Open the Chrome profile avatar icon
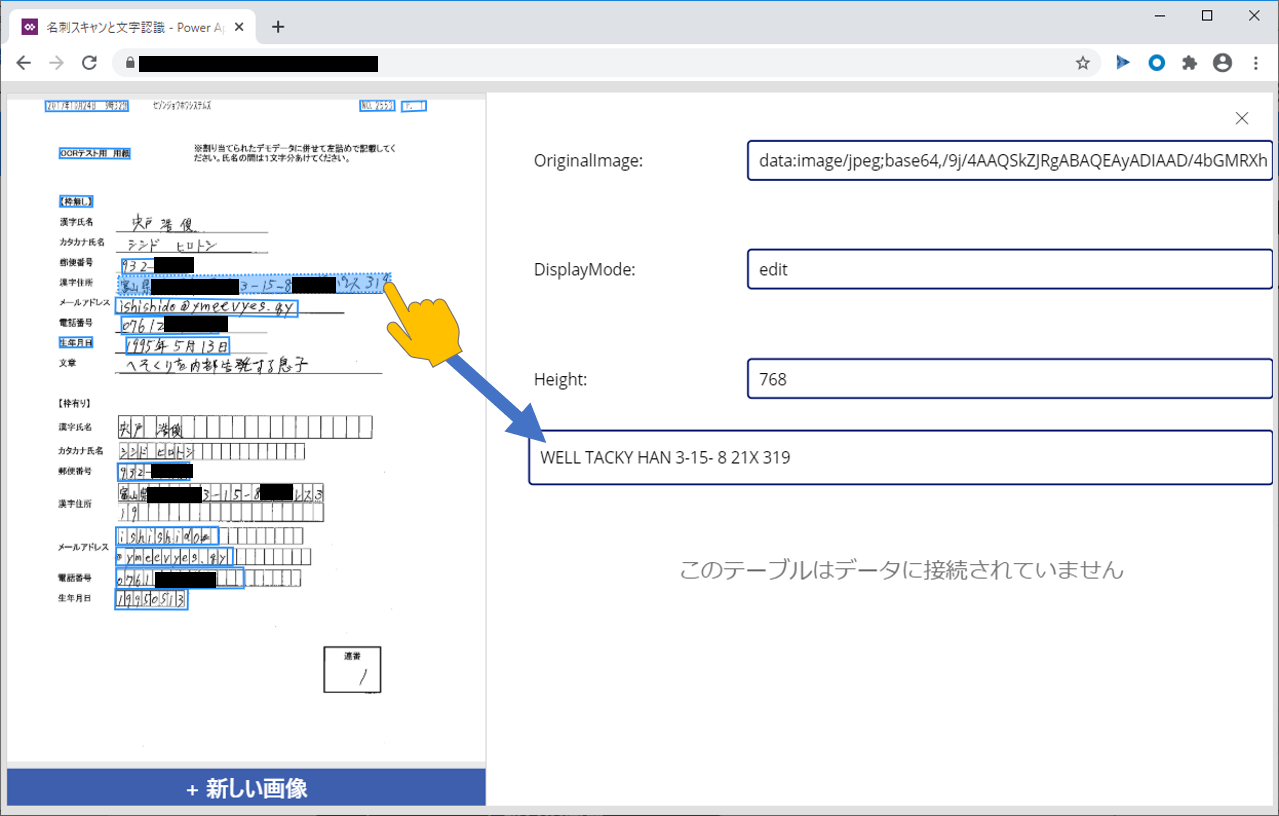This screenshot has width=1279, height=816. [x=1222, y=62]
